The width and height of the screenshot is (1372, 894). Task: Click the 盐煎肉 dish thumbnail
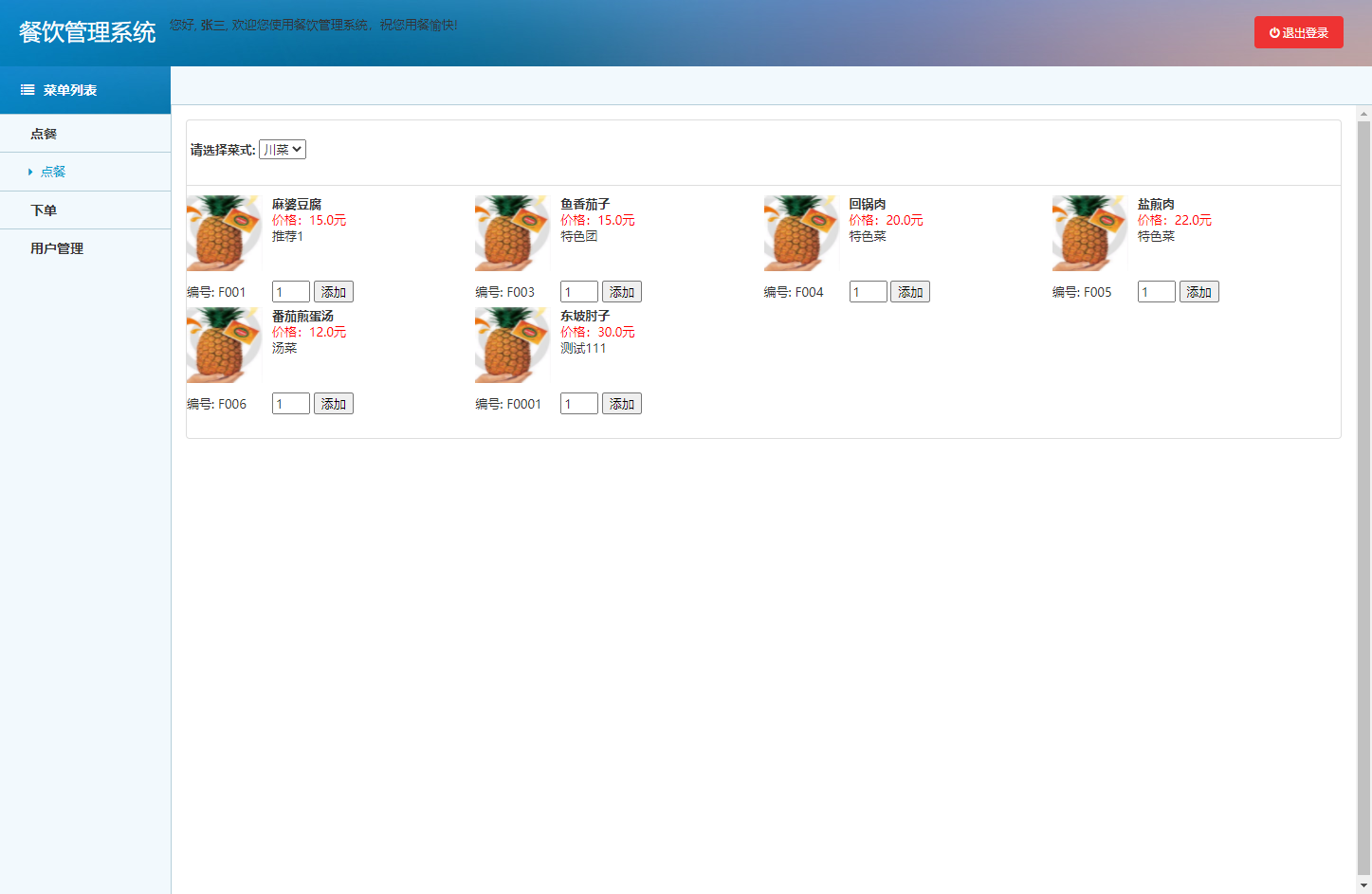pos(1090,233)
